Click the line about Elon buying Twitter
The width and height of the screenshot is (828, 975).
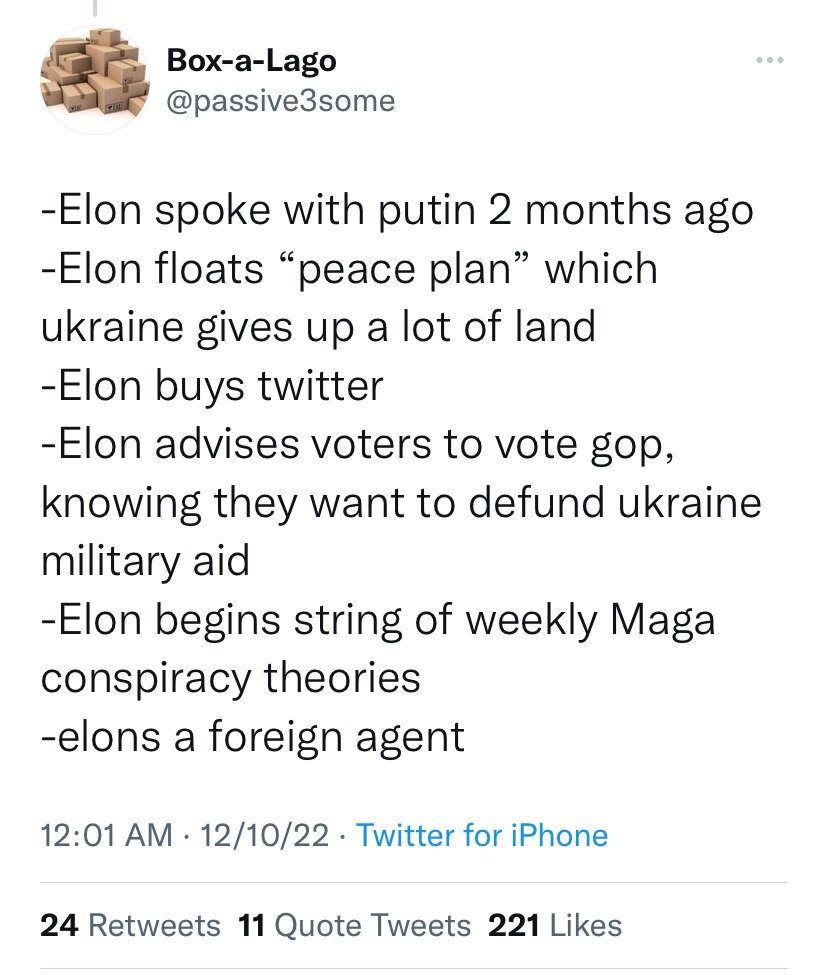coord(212,385)
